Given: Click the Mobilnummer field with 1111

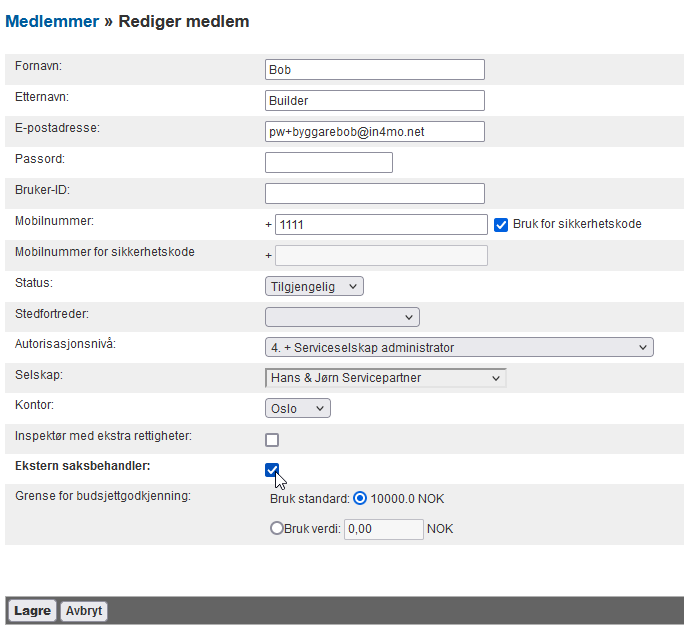Looking at the screenshot, I should tap(380, 225).
